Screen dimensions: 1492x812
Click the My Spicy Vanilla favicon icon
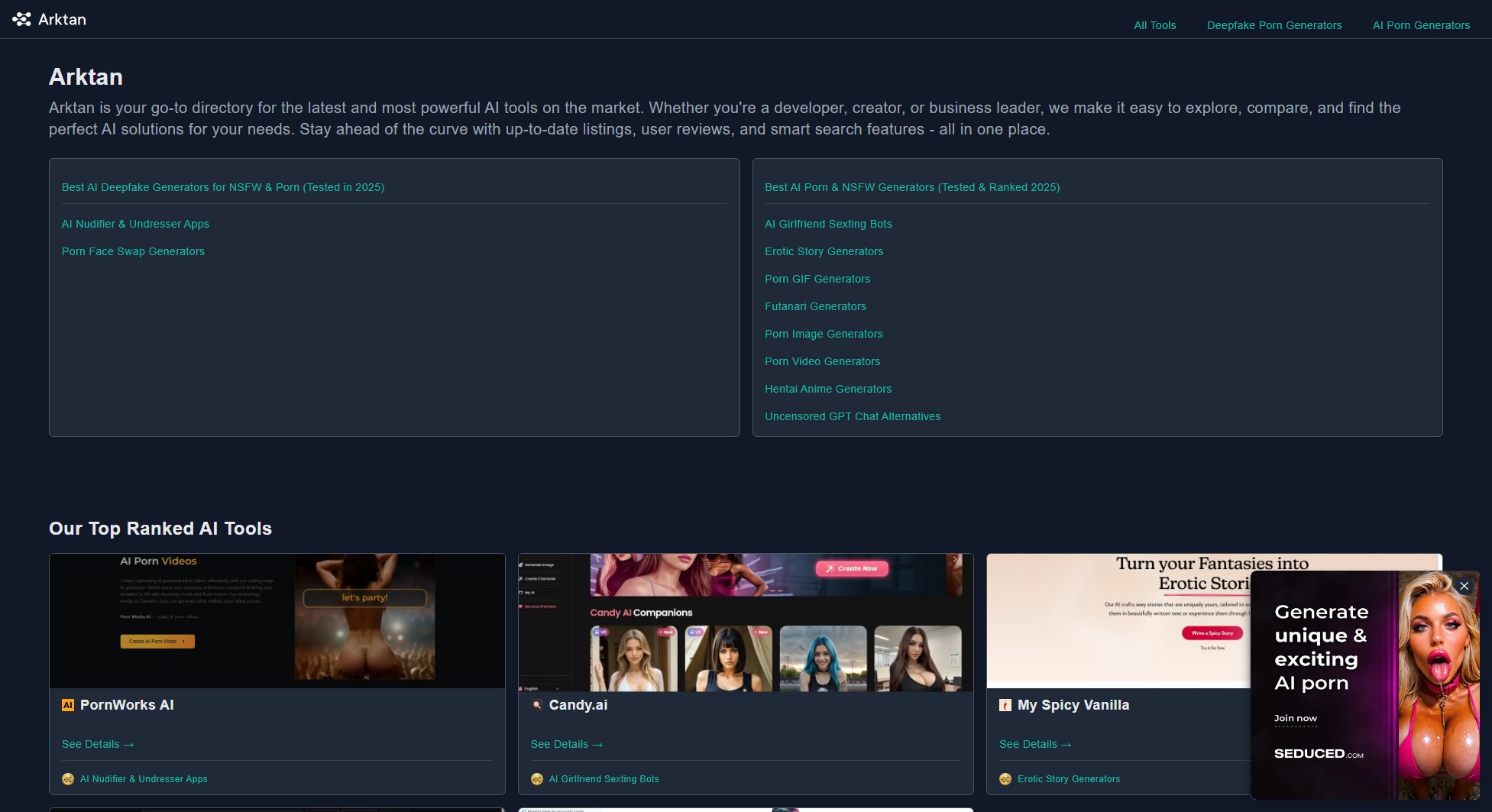(1005, 705)
